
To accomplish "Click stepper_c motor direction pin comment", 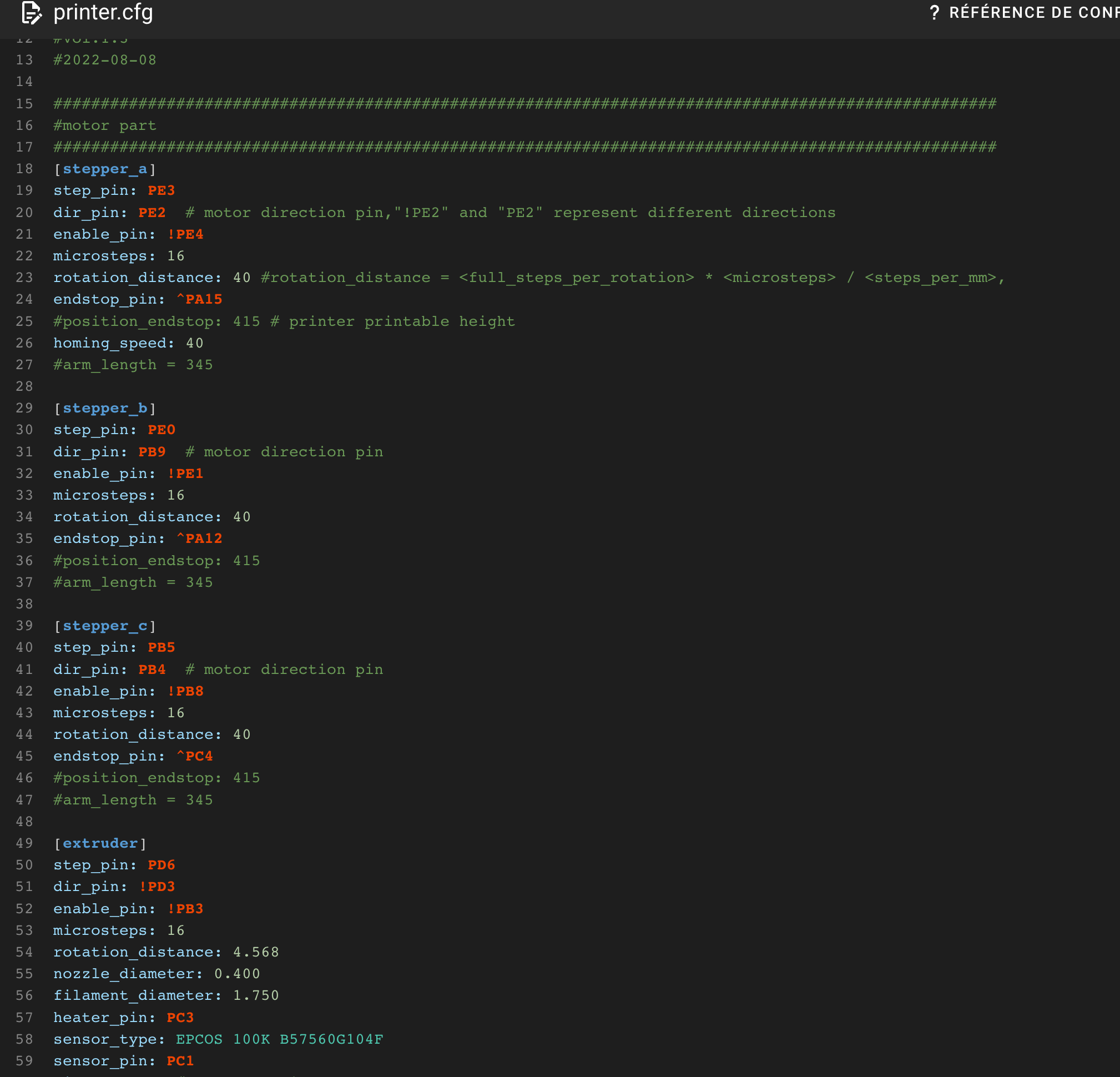I will 284,670.
